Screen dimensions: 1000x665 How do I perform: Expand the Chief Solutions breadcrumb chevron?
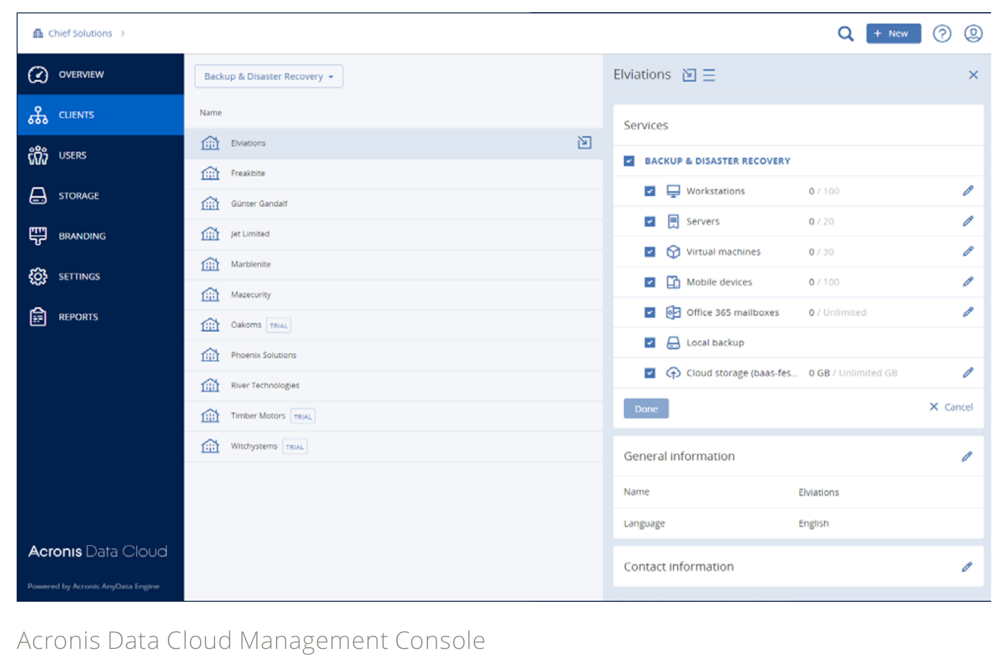click(123, 33)
